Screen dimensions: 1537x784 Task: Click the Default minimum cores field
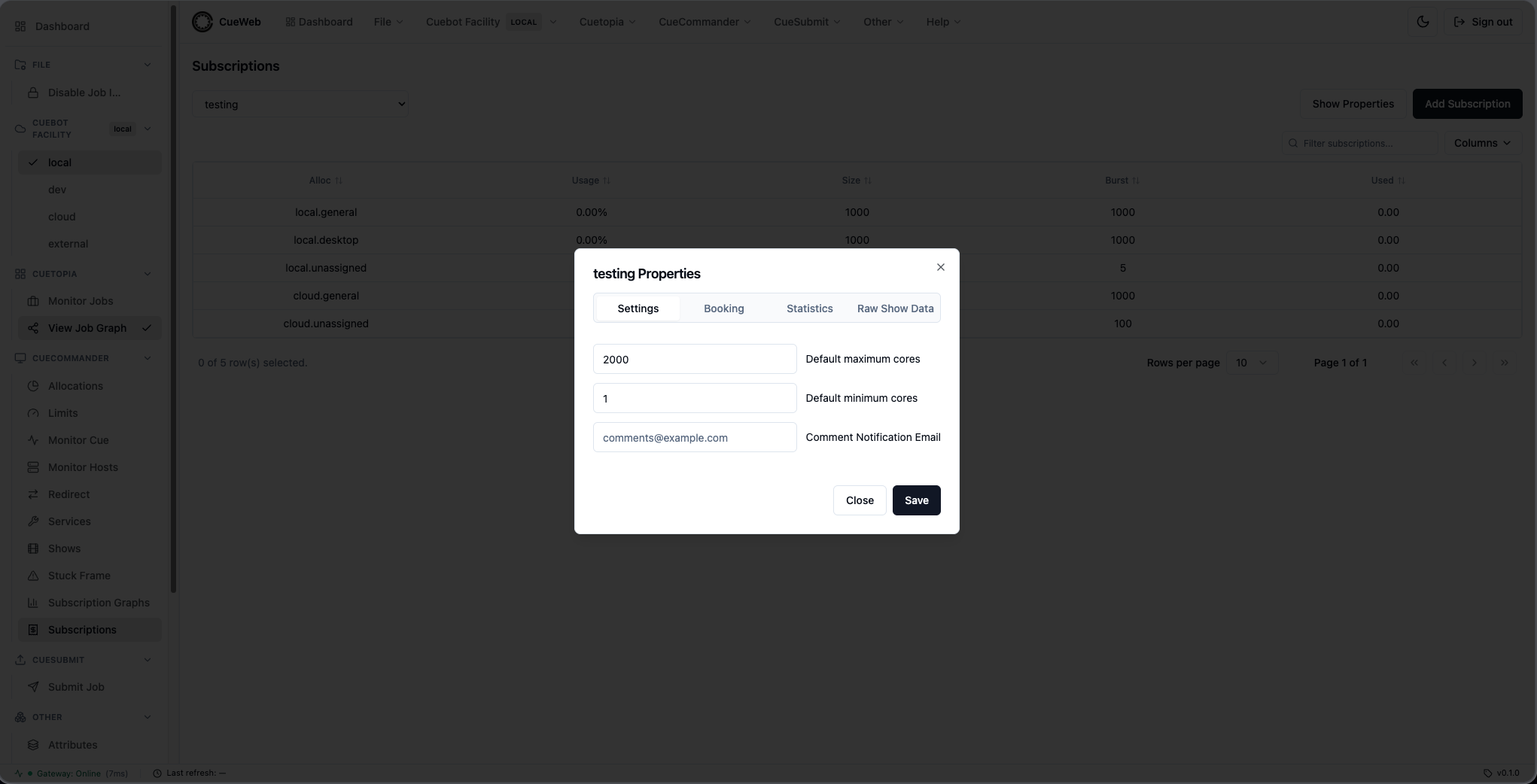tap(695, 398)
